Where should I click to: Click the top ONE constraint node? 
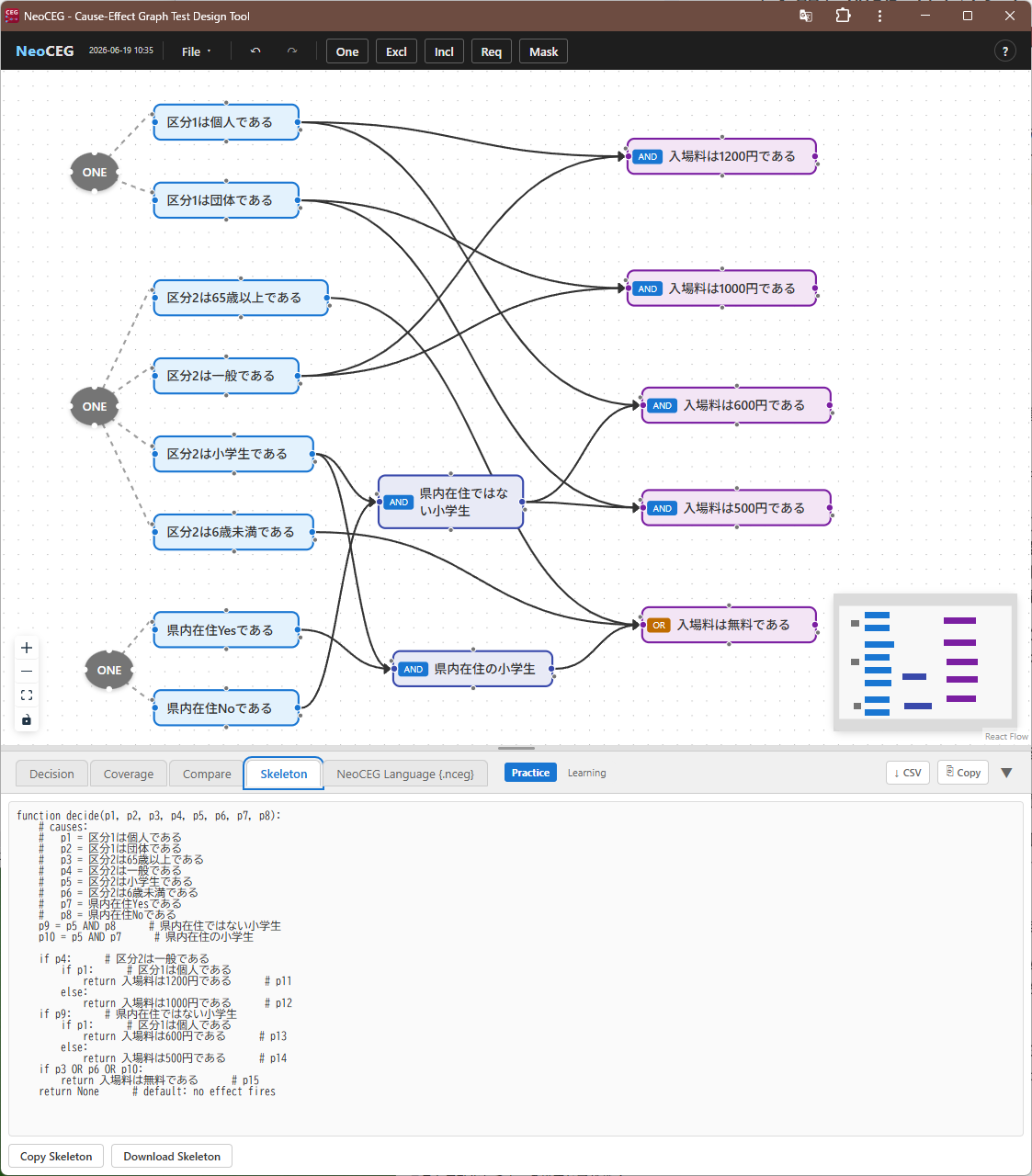coord(95,172)
